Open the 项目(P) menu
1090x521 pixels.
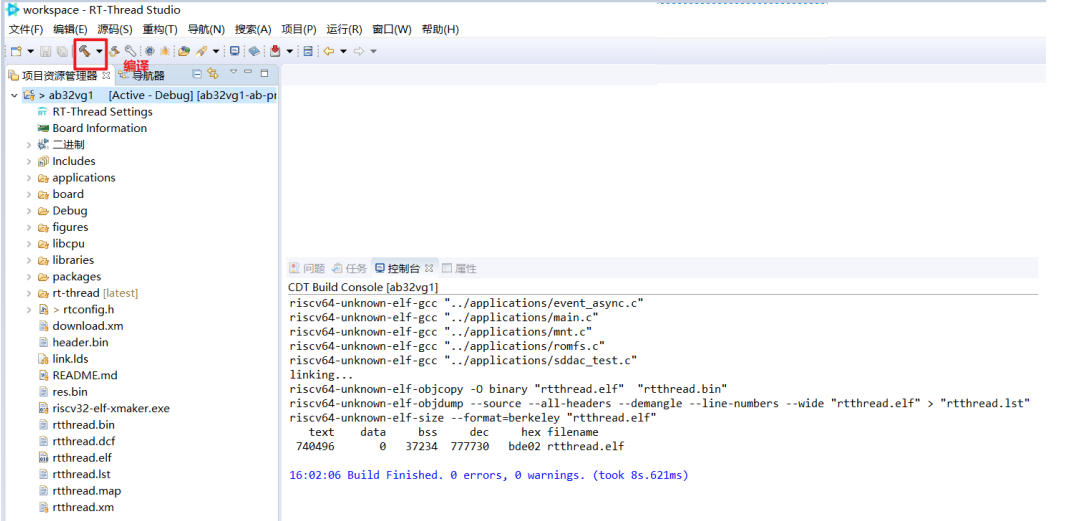tap(299, 29)
